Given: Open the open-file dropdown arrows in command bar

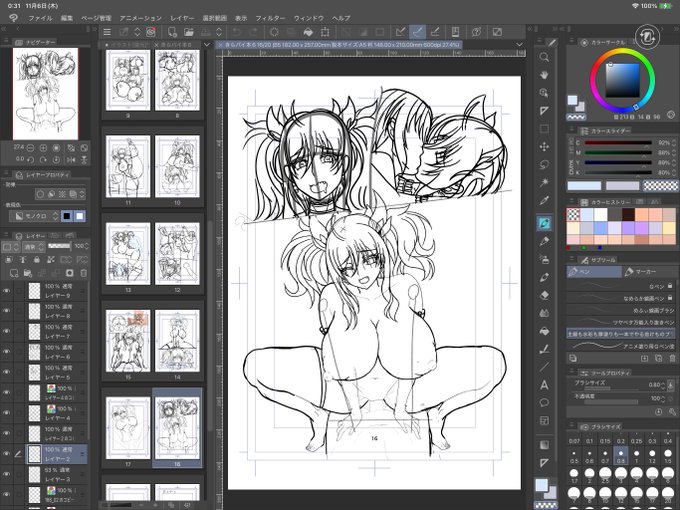Looking at the screenshot, I should tap(219, 32).
